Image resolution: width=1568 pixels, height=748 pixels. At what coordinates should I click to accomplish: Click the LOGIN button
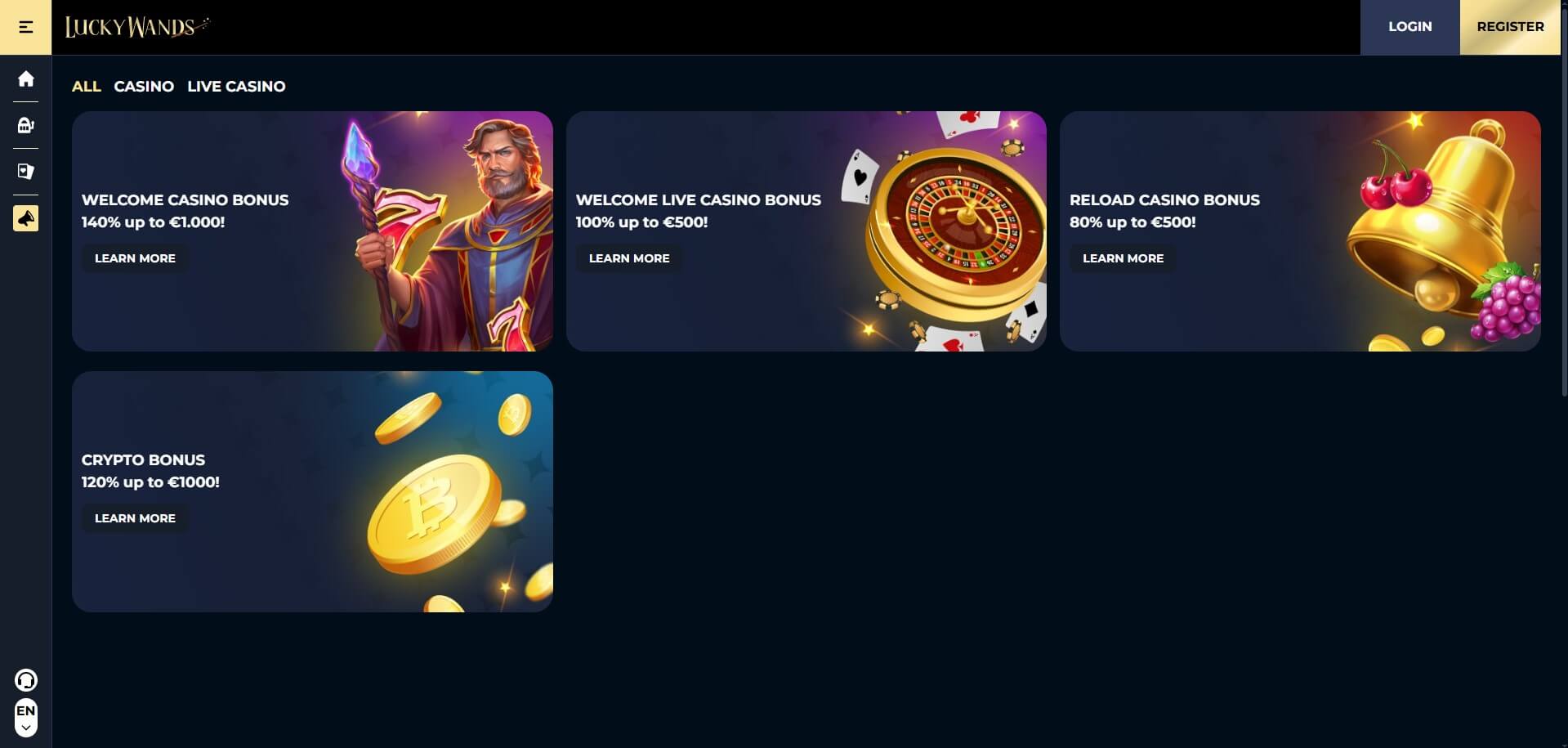pyautogui.click(x=1409, y=27)
